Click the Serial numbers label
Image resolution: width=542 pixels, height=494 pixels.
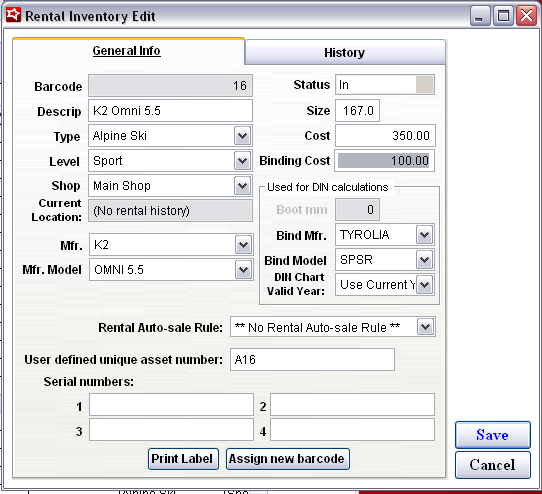coord(88,382)
